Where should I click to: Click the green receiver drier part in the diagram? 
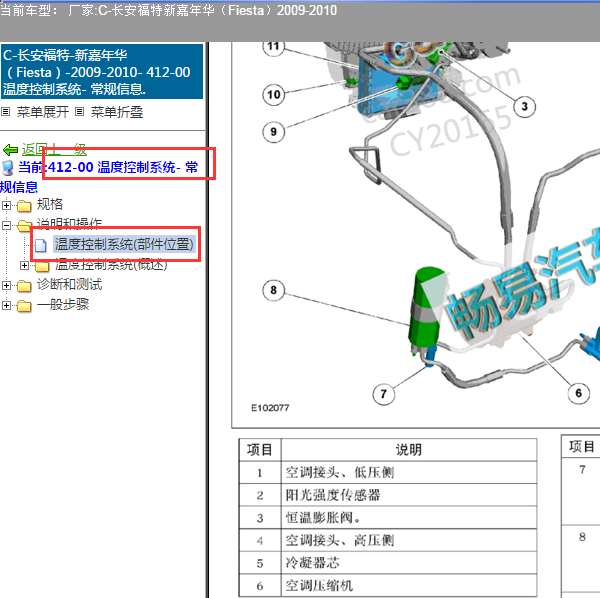click(x=426, y=308)
